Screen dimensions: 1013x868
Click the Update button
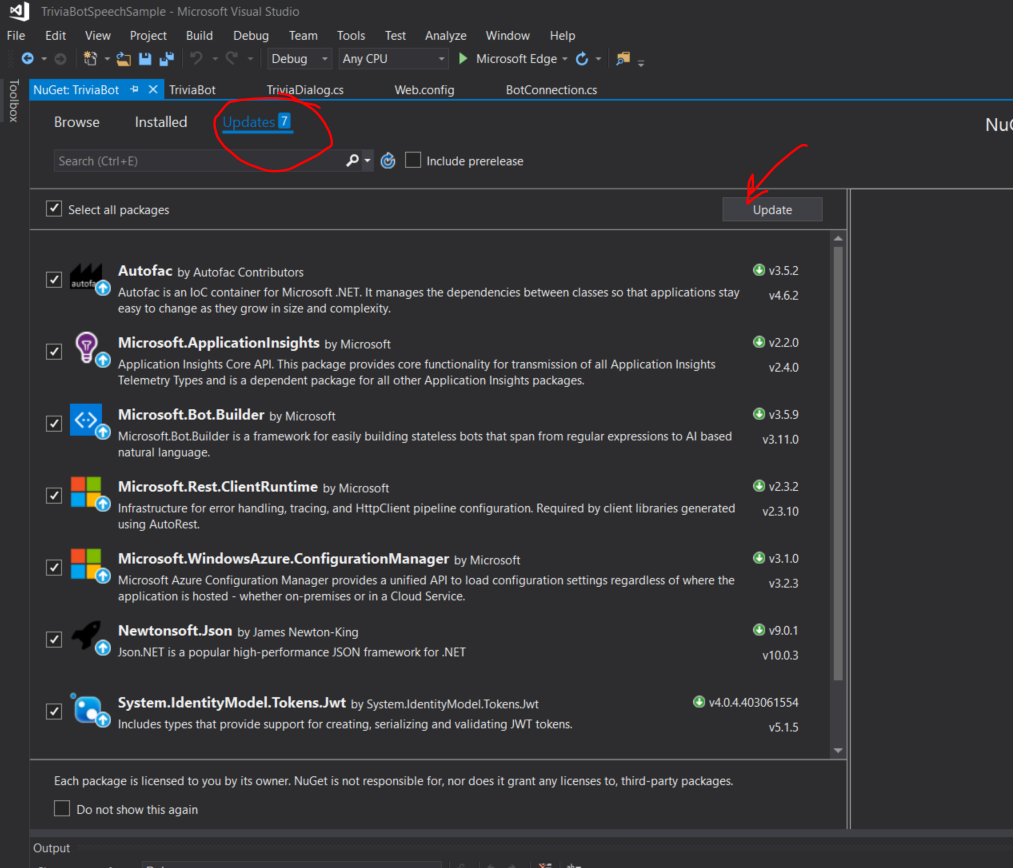(x=772, y=210)
